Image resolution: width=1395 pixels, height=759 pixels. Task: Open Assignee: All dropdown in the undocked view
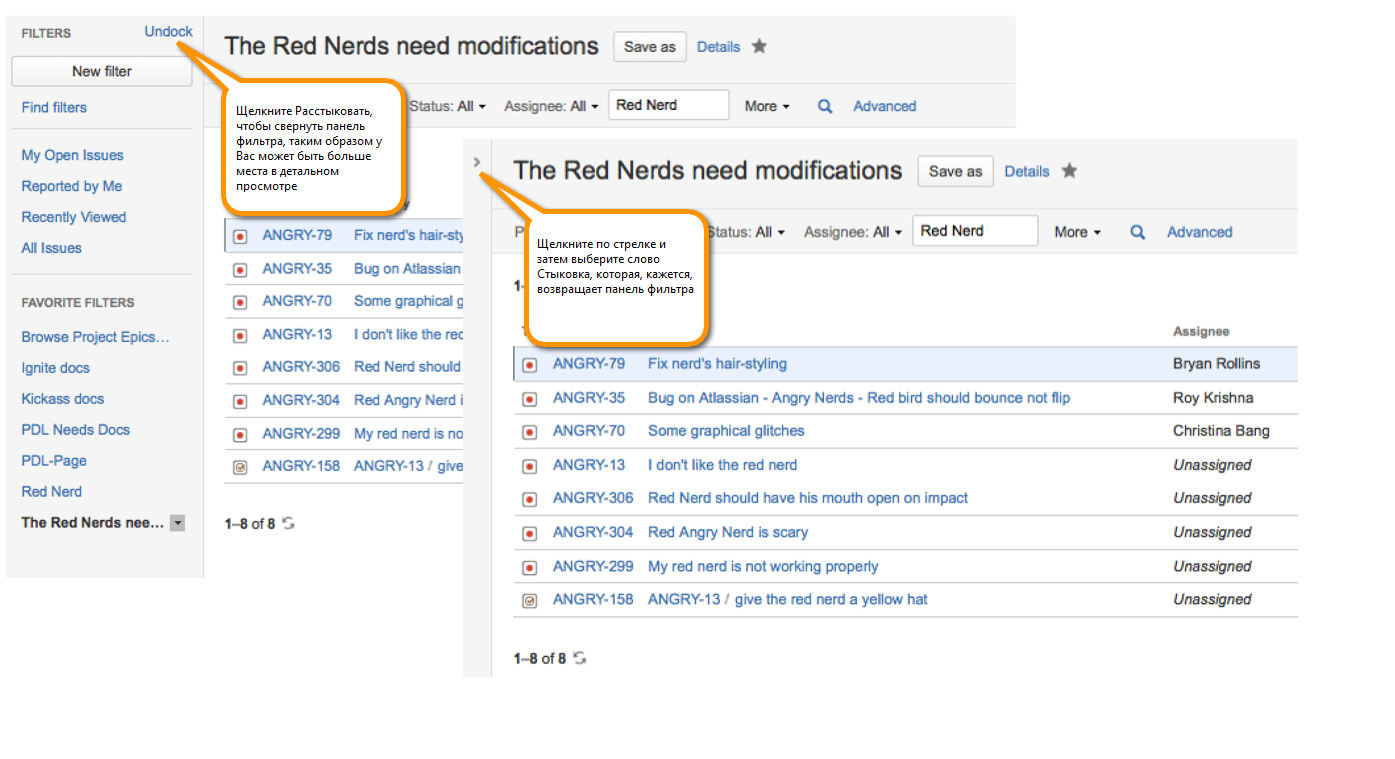pyautogui.click(x=853, y=232)
